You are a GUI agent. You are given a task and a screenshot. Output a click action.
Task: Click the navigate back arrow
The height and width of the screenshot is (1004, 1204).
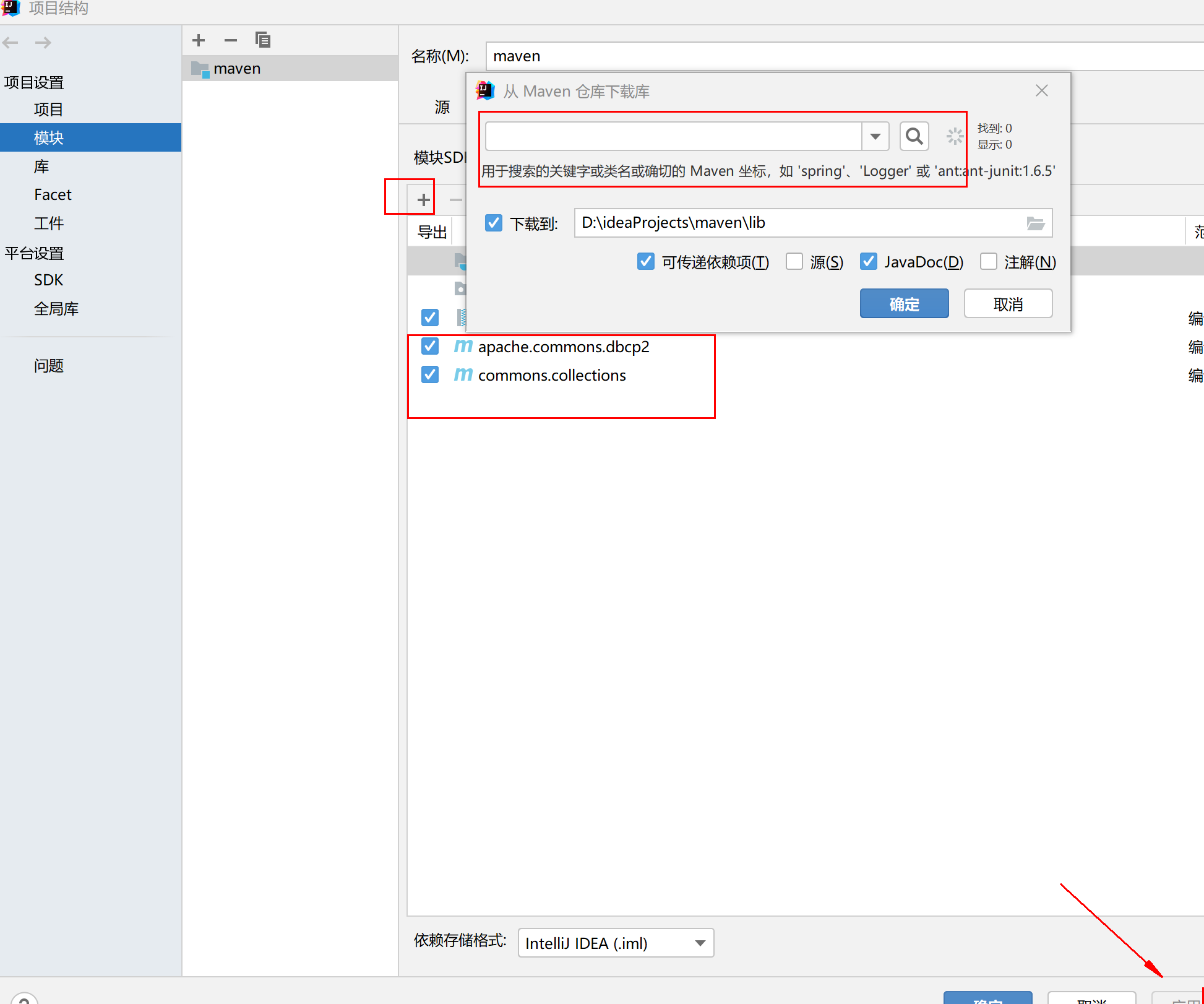[x=11, y=43]
